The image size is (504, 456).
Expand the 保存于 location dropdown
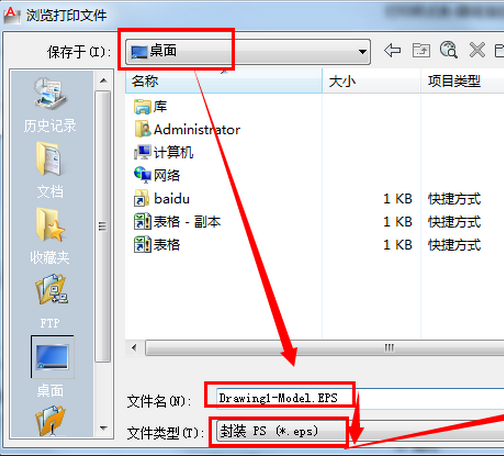coord(248,52)
